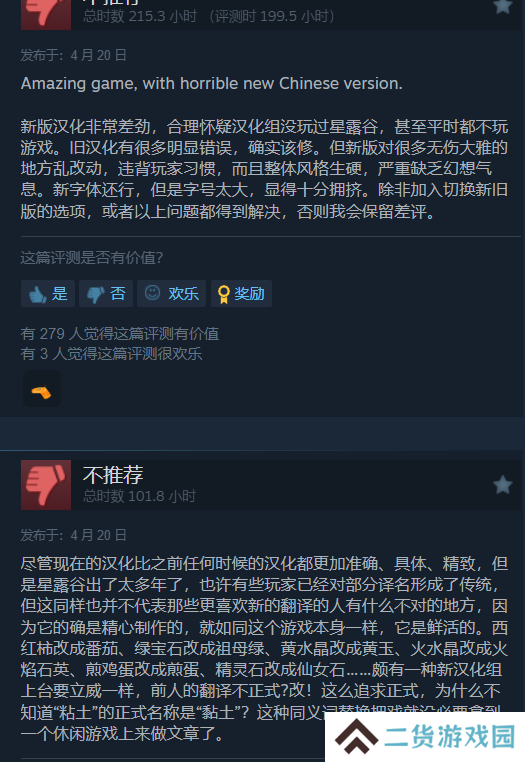Image resolution: width=525 pixels, height=762 pixels.
Task: Vote 否 with the thumbs-down button
Action: tap(106, 294)
